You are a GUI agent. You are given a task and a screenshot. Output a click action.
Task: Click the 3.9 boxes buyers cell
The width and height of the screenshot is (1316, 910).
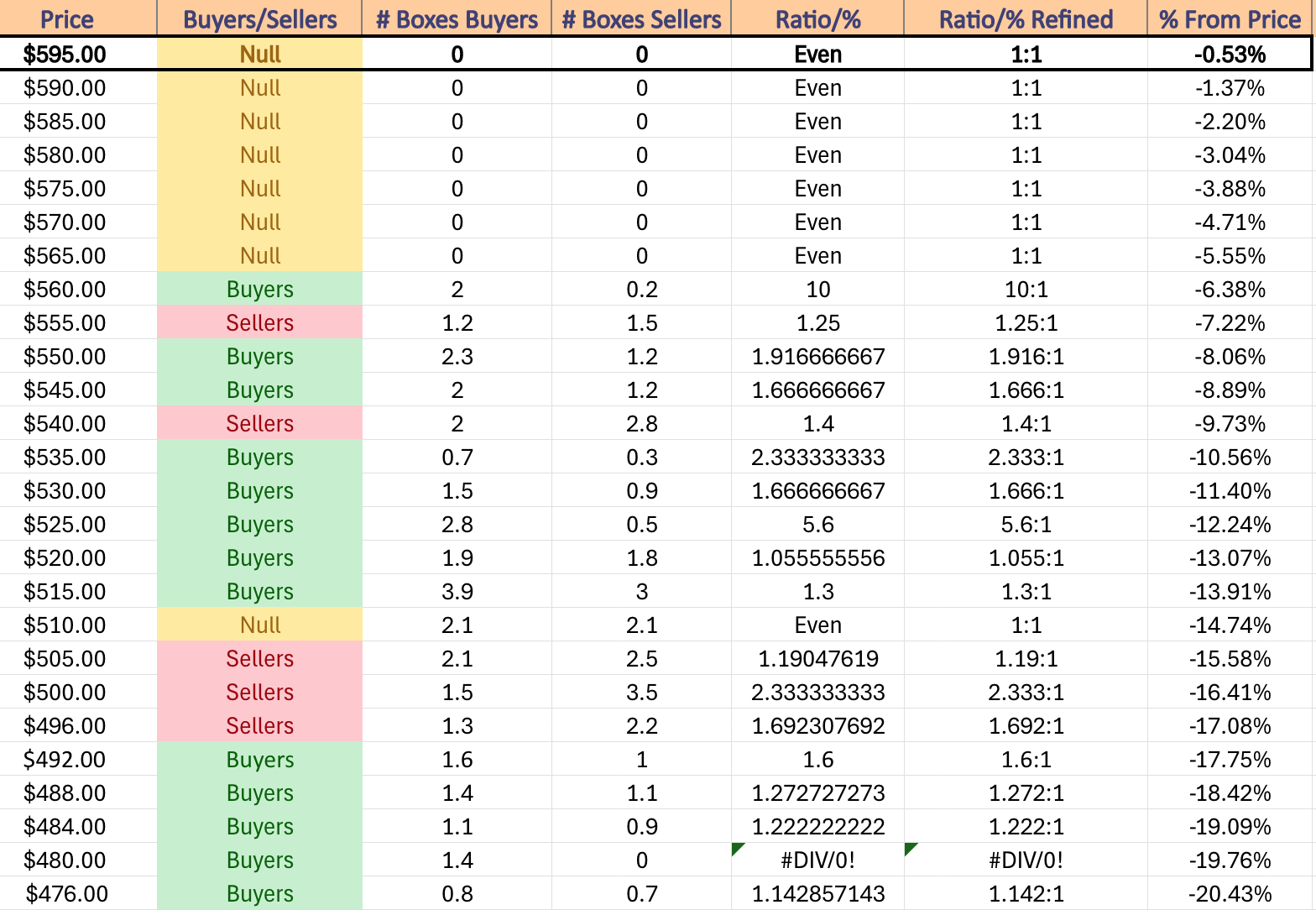coord(457,591)
